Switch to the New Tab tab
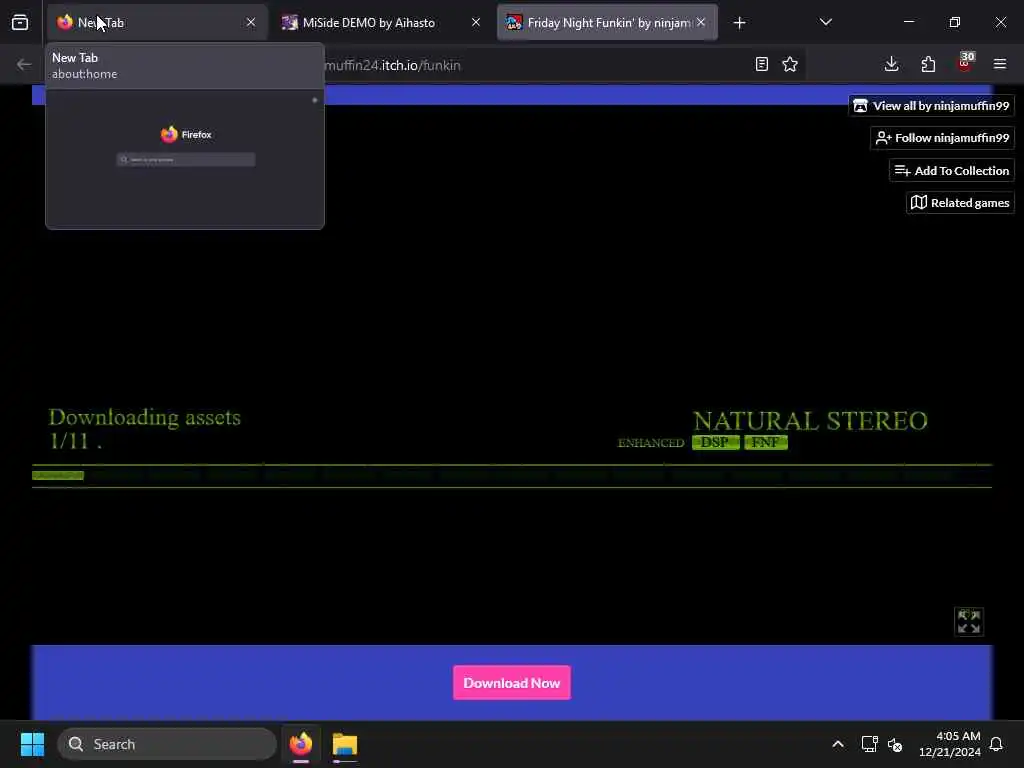Screen dimensions: 1024x768 pos(157,22)
